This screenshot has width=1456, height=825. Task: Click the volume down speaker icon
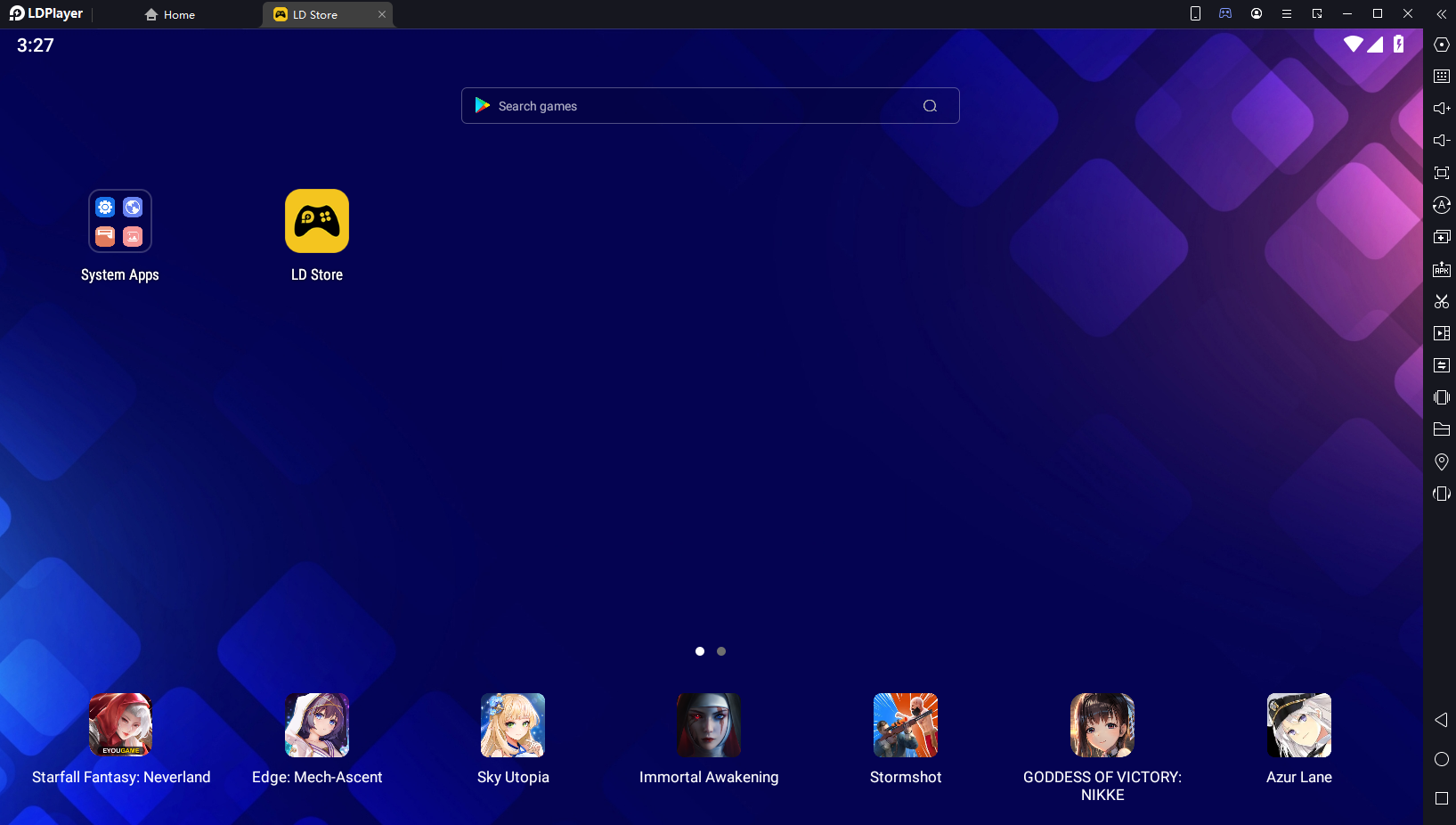click(x=1442, y=141)
